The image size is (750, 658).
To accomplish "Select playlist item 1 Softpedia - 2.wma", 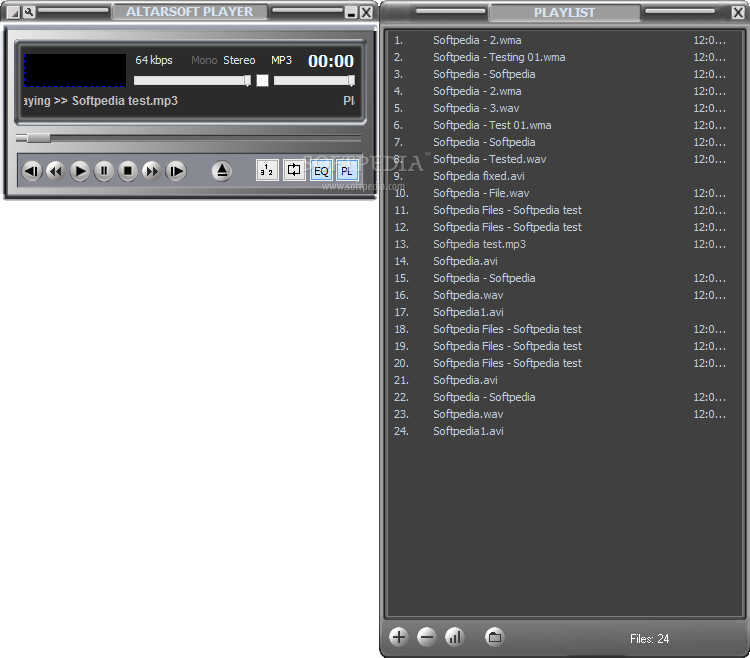I will [564, 40].
